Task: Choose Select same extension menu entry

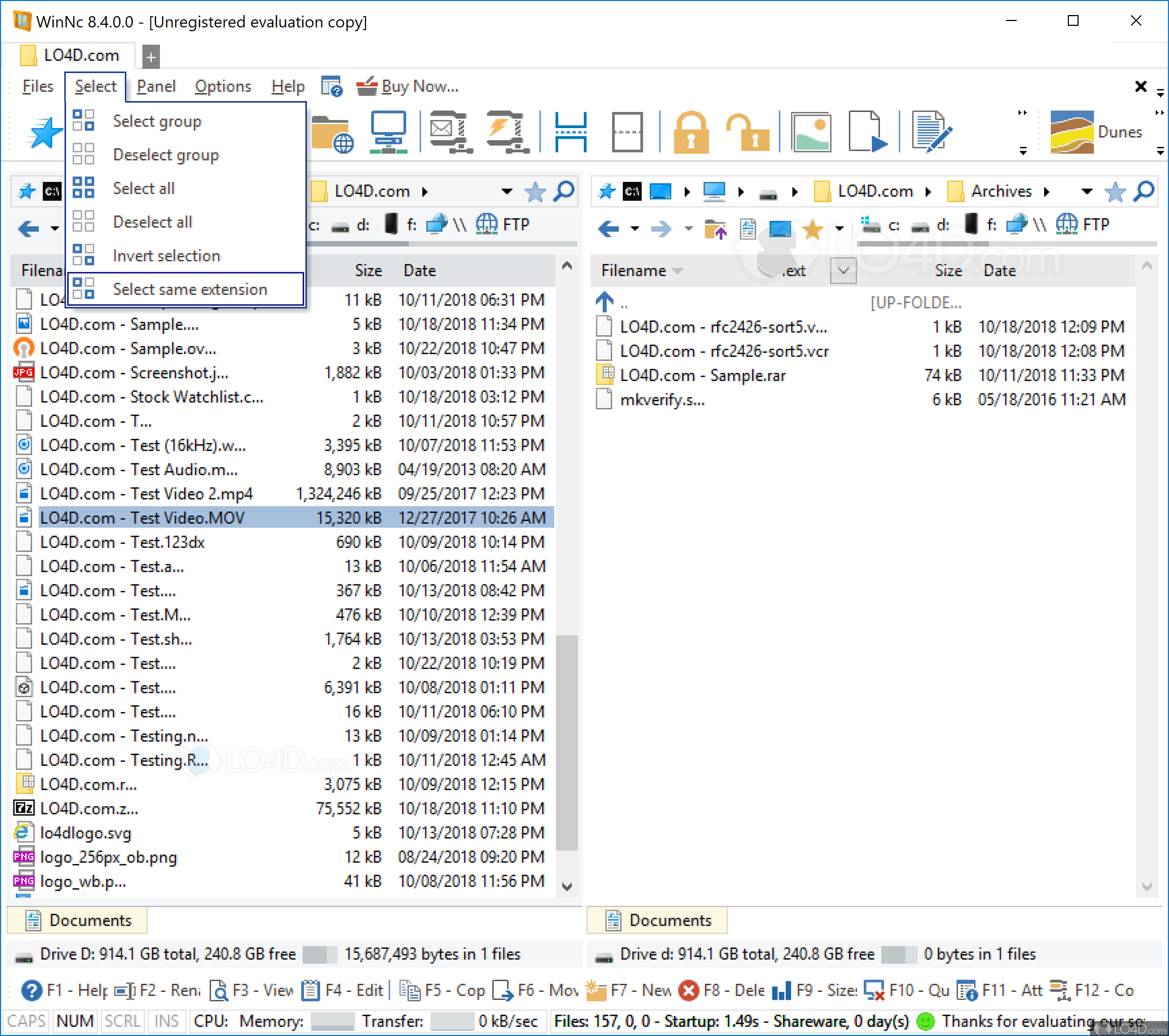Action: click(186, 290)
